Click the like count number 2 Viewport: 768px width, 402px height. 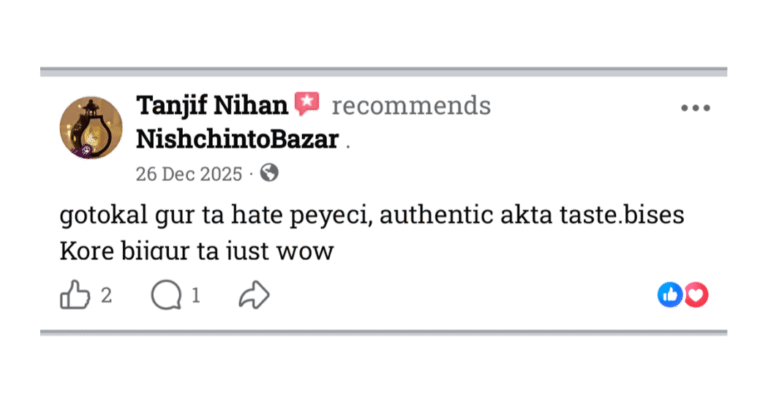106,295
